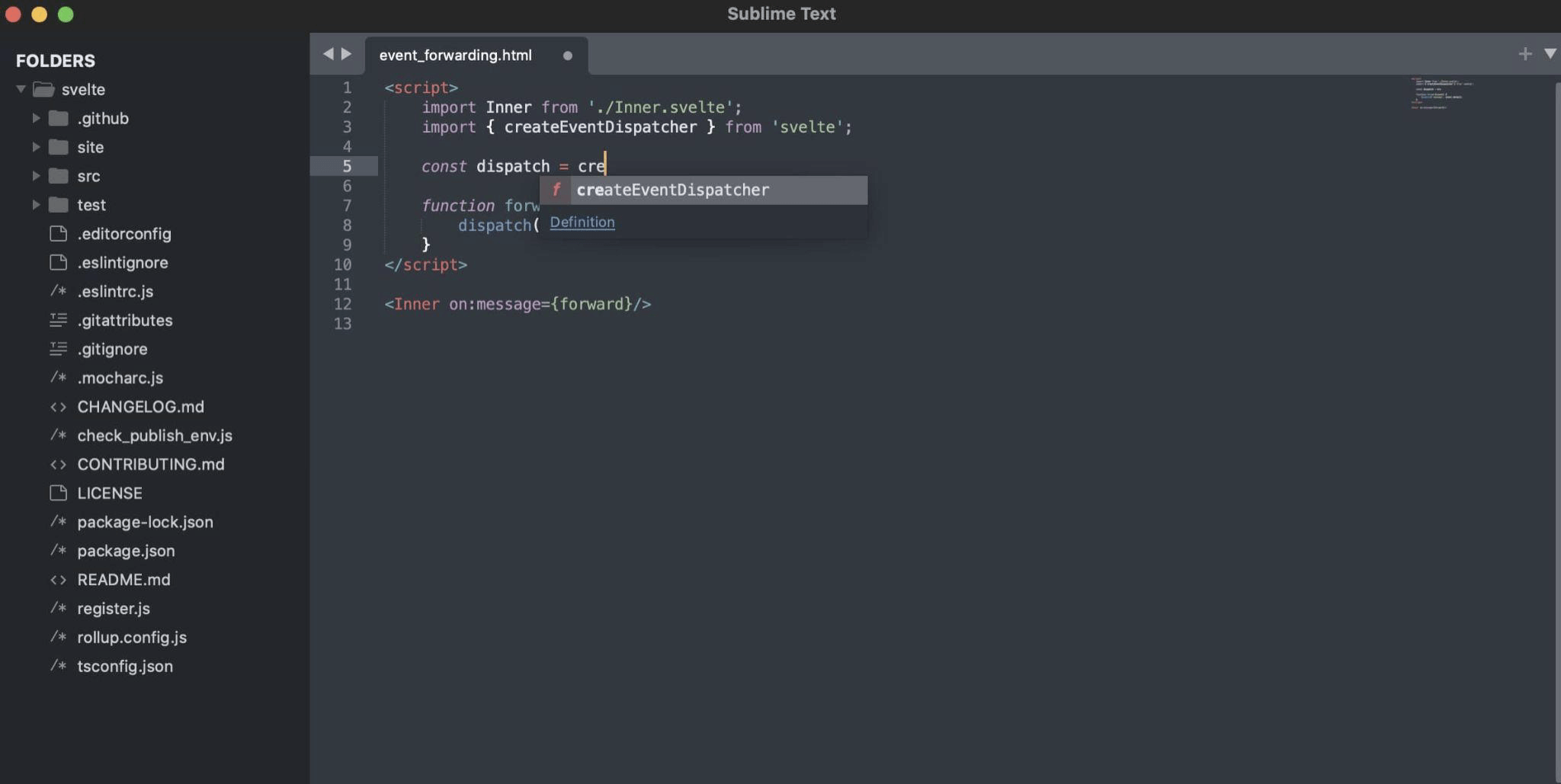Screen dimensions: 1561x784
Task: Click the package.json file icon
Action: tap(58, 551)
